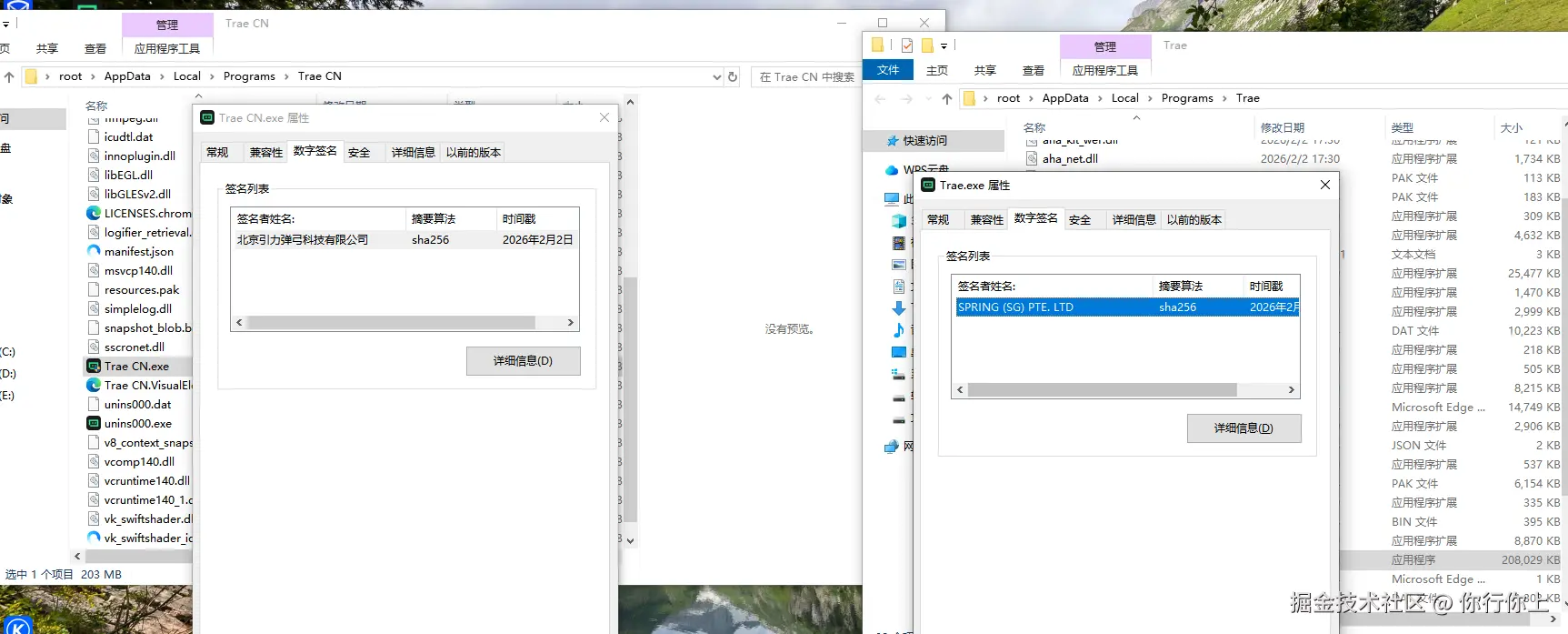This screenshot has height=634, width=1568.
Task: Click sscronet.dll file name
Action: (135, 347)
